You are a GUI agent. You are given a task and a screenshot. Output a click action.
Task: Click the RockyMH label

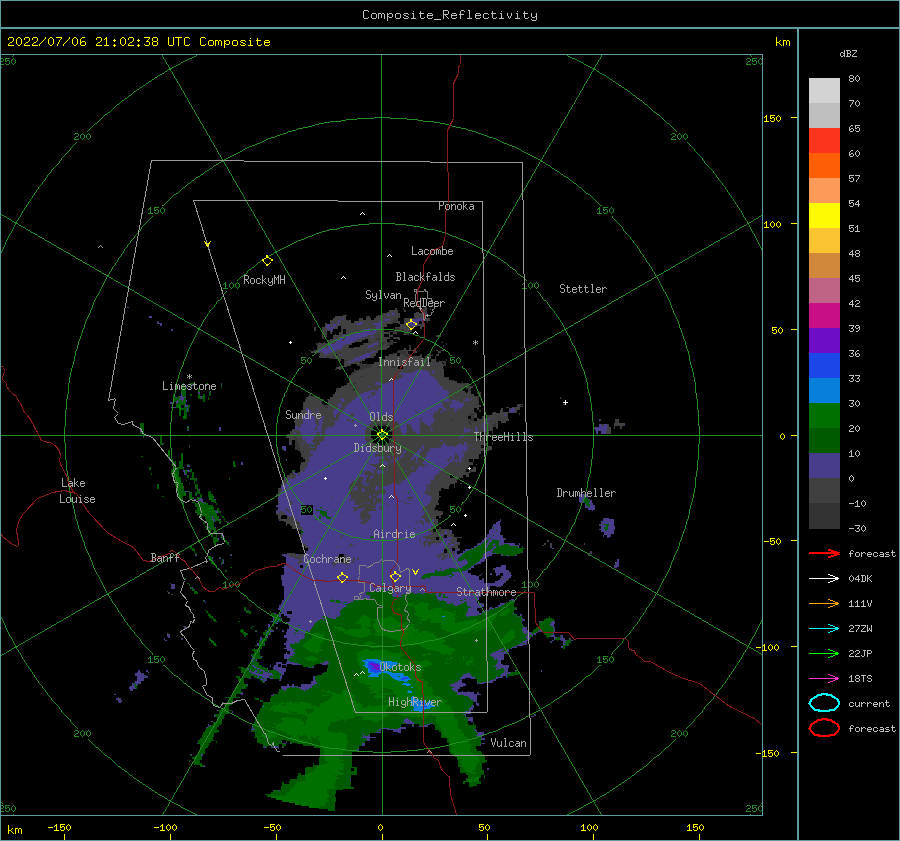coord(264,280)
